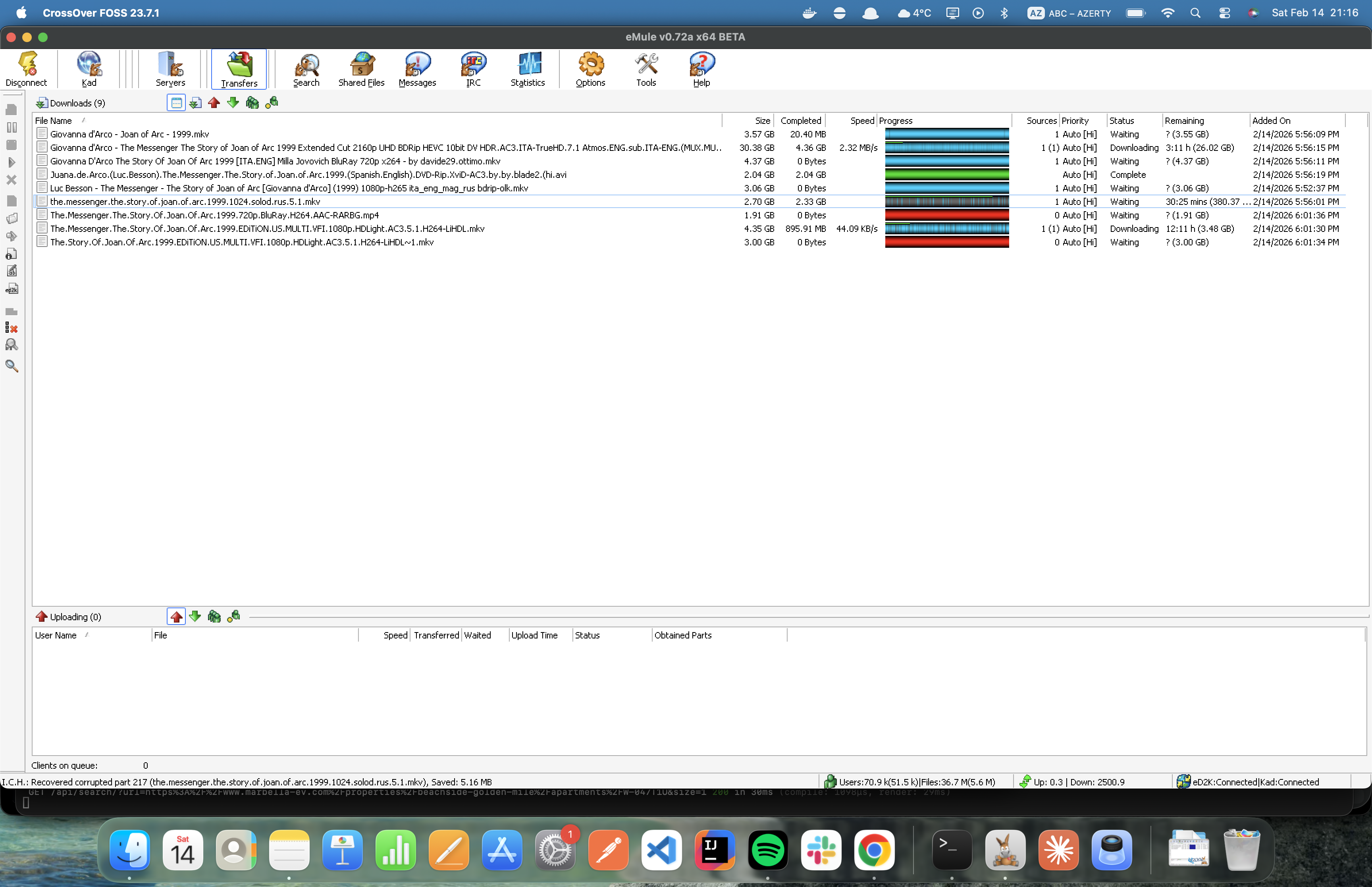Image resolution: width=1372 pixels, height=887 pixels.
Task: Increase download priority with red up arrow
Action: (214, 102)
